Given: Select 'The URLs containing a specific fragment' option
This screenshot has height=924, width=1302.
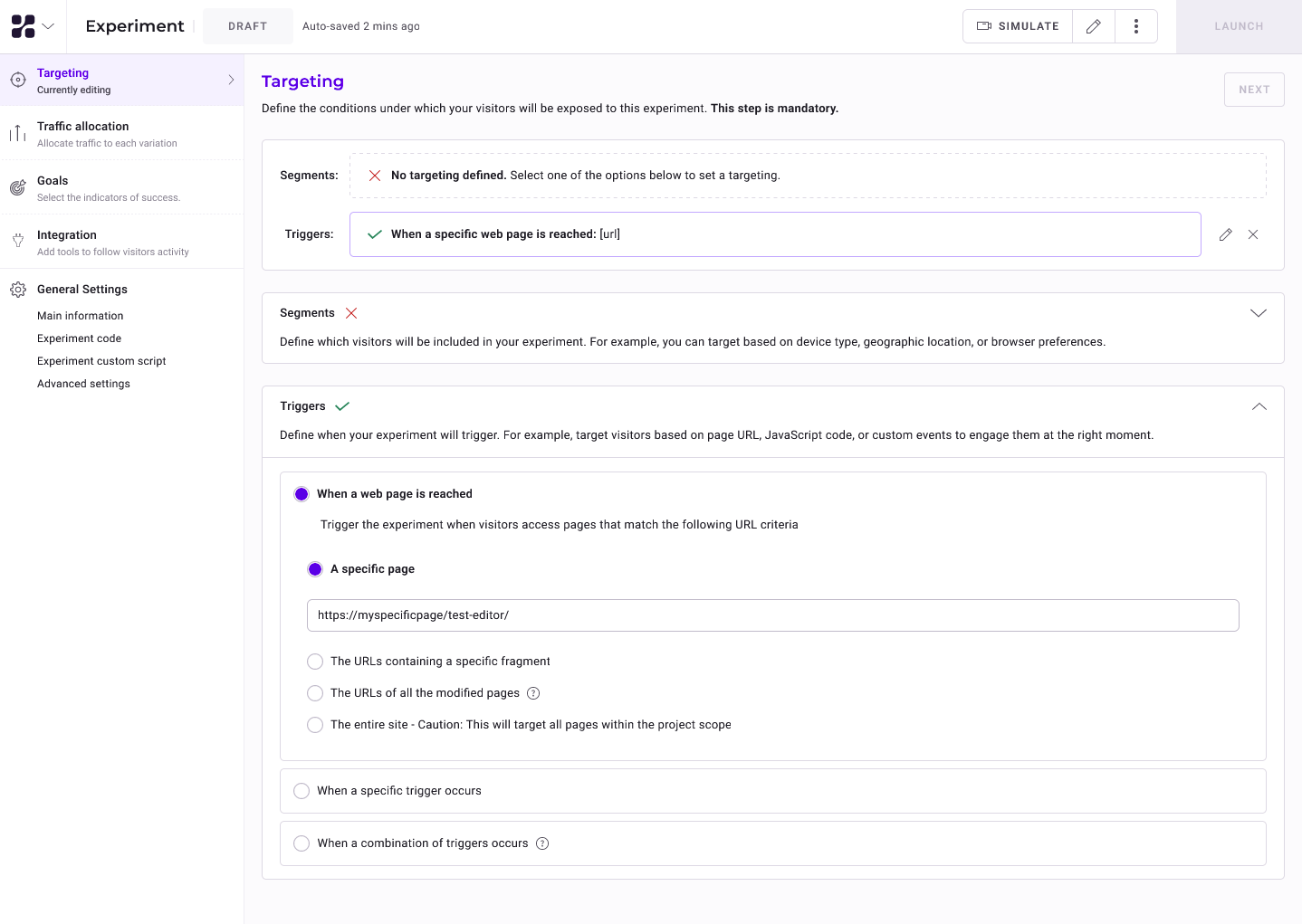Looking at the screenshot, I should click(315, 662).
